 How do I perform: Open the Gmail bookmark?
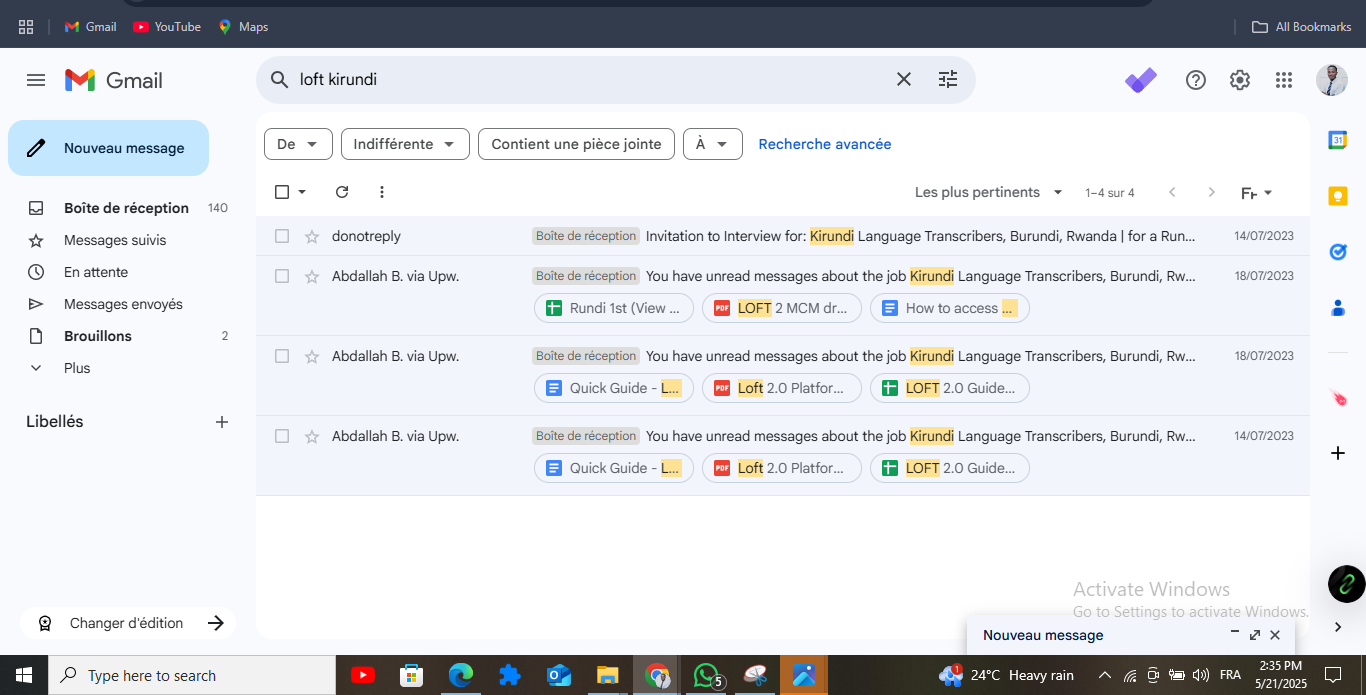(90, 27)
